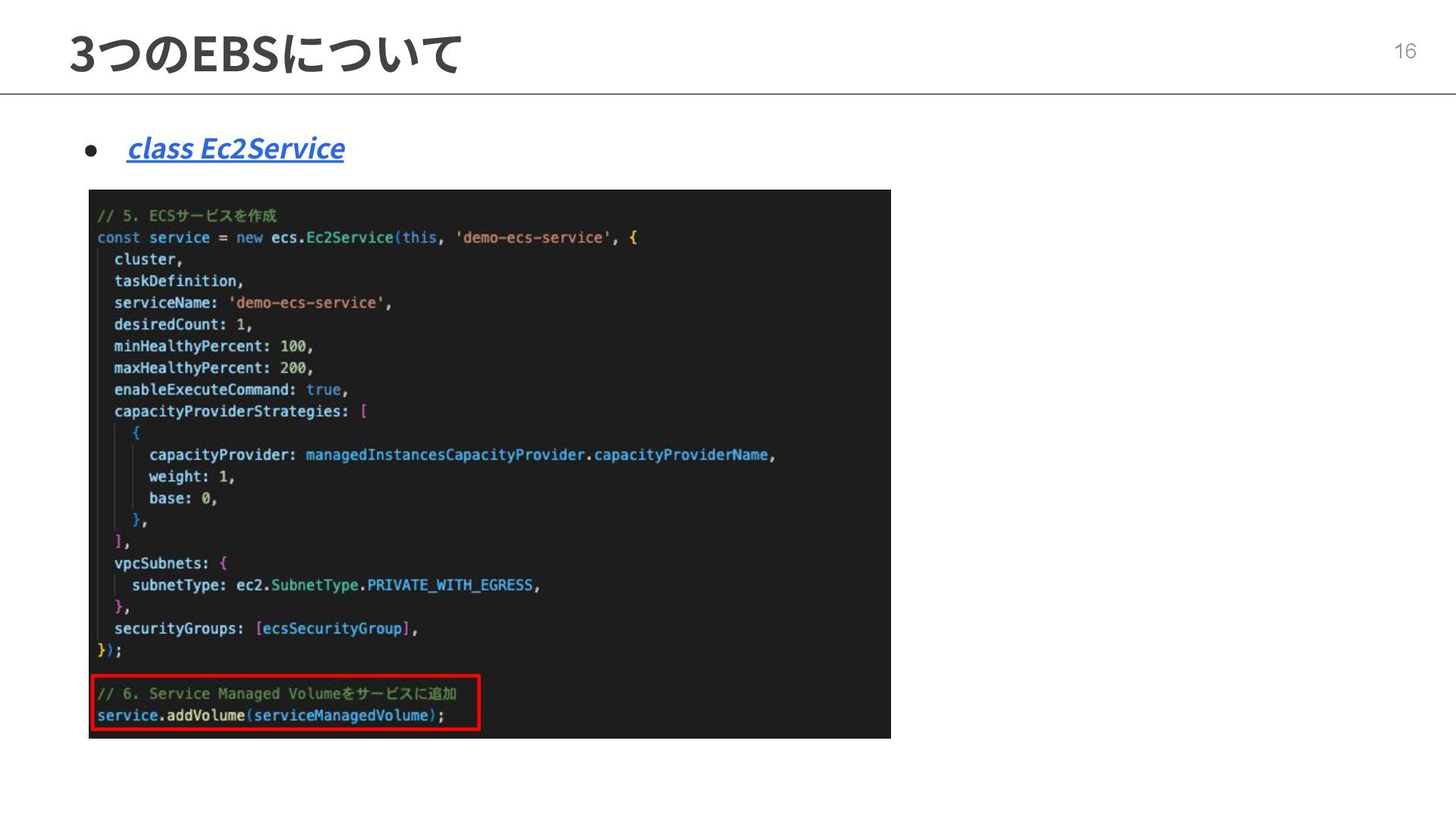The image size is (1456, 819).
Task: Click the ECSサービスを作成 comment line
Action: click(187, 216)
